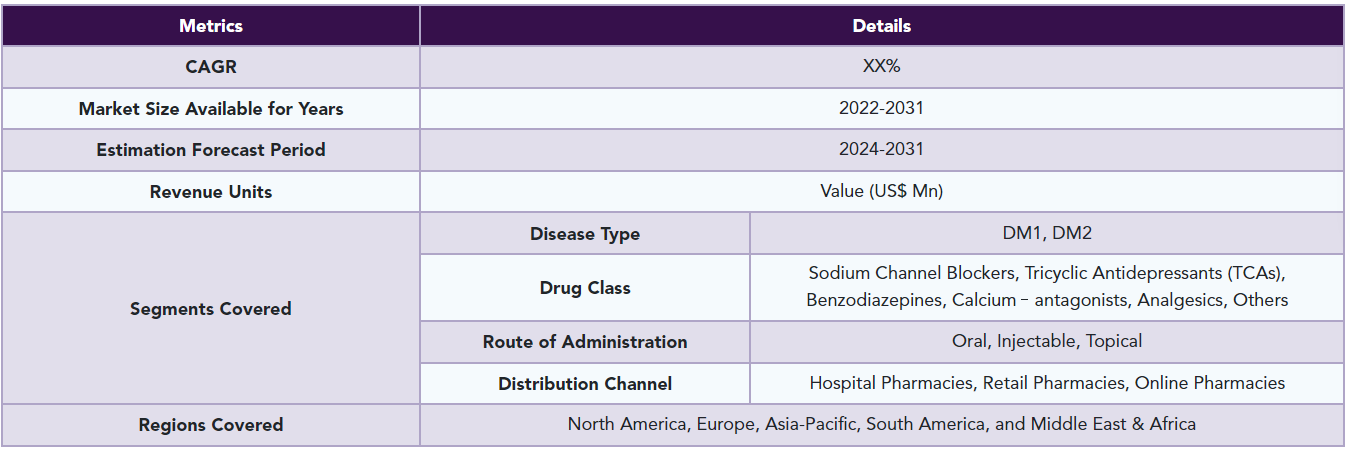Click the 2024-2031 forecast value

click(882, 150)
